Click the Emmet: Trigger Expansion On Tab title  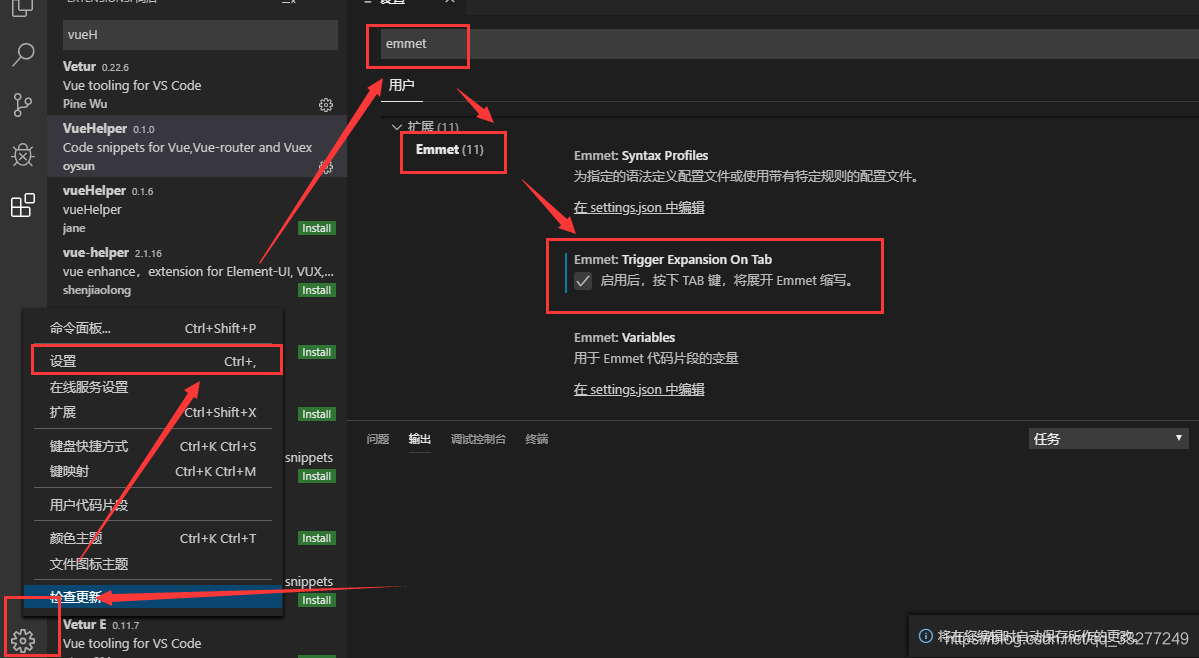(x=673, y=259)
